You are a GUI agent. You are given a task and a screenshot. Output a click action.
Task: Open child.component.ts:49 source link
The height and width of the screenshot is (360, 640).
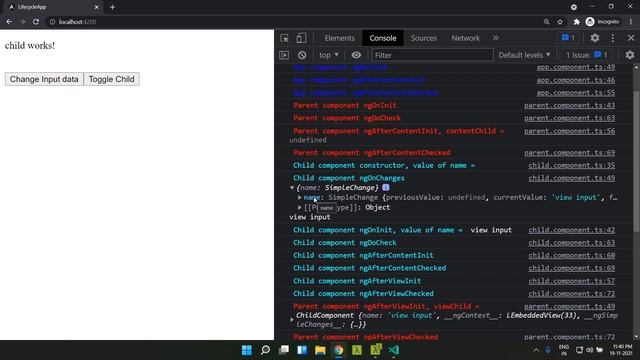point(571,178)
